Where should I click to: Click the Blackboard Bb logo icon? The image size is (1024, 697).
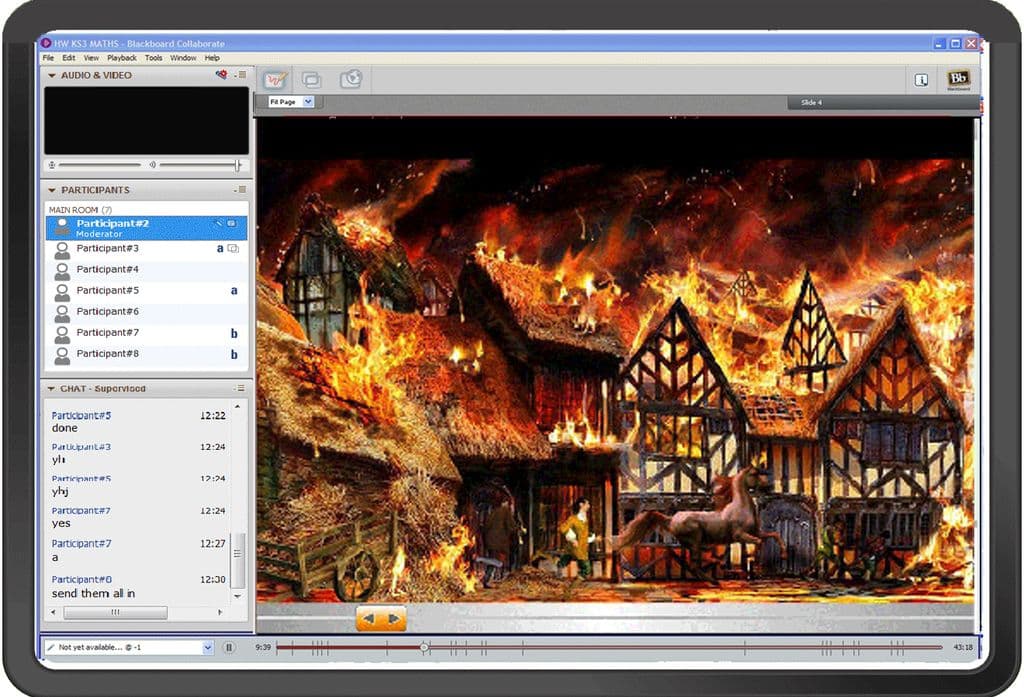(x=958, y=80)
